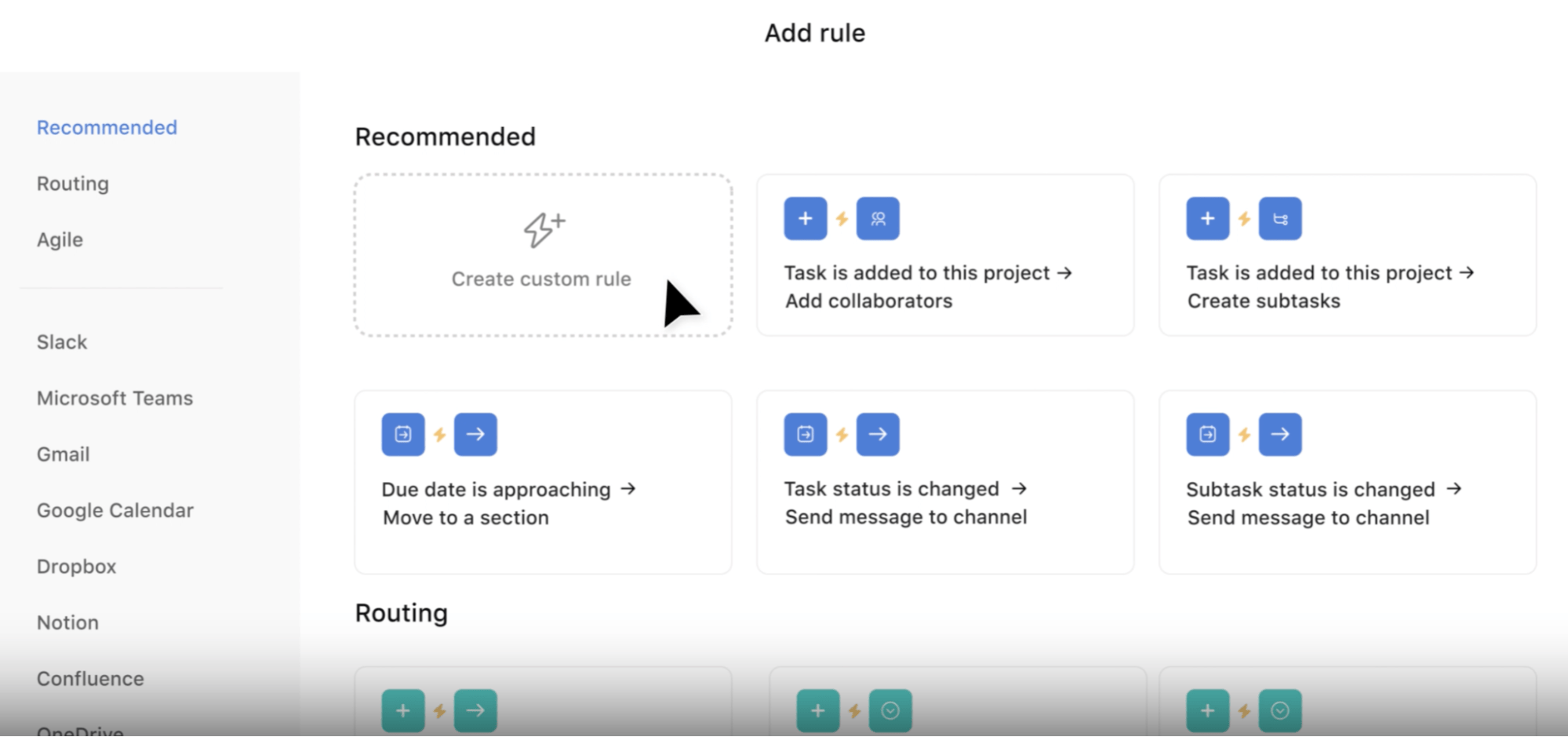1568x737 pixels.
Task: Click the subtasks icon on Create subtasks card
Action: pos(1280,218)
